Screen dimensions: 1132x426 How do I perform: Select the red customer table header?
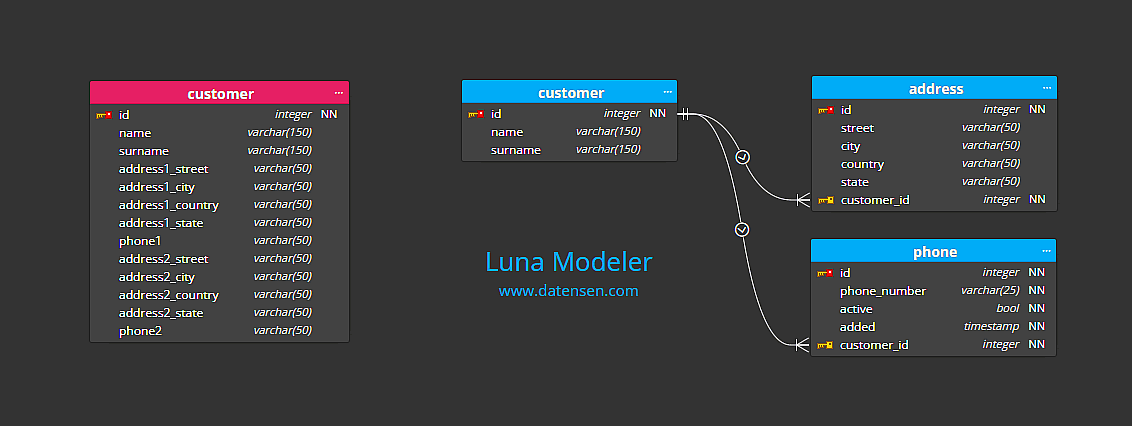pyautogui.click(x=220, y=94)
